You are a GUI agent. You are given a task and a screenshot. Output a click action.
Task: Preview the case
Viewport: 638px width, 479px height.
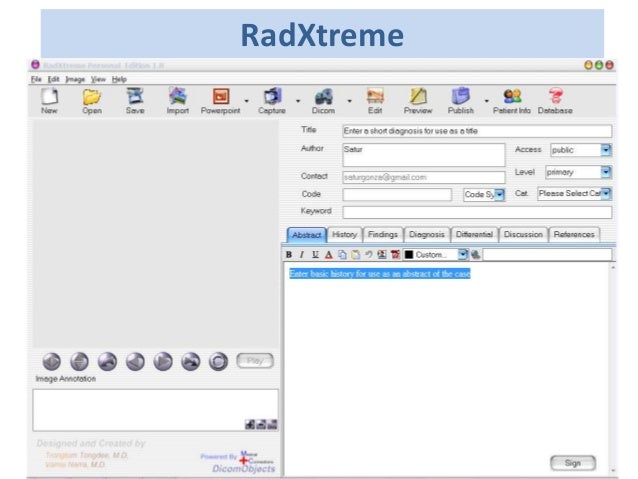(x=418, y=101)
